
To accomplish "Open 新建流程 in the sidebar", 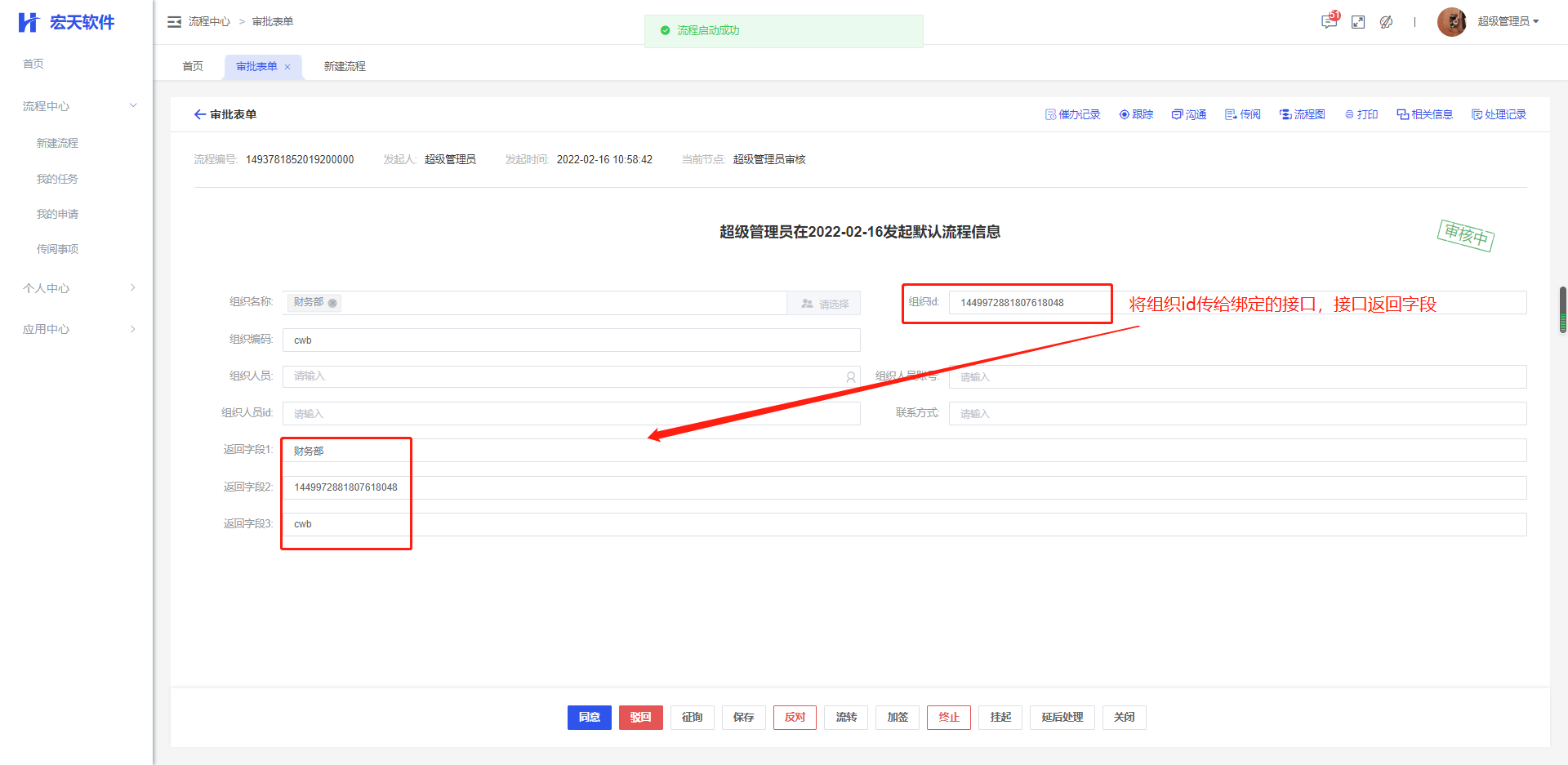I will point(57,143).
